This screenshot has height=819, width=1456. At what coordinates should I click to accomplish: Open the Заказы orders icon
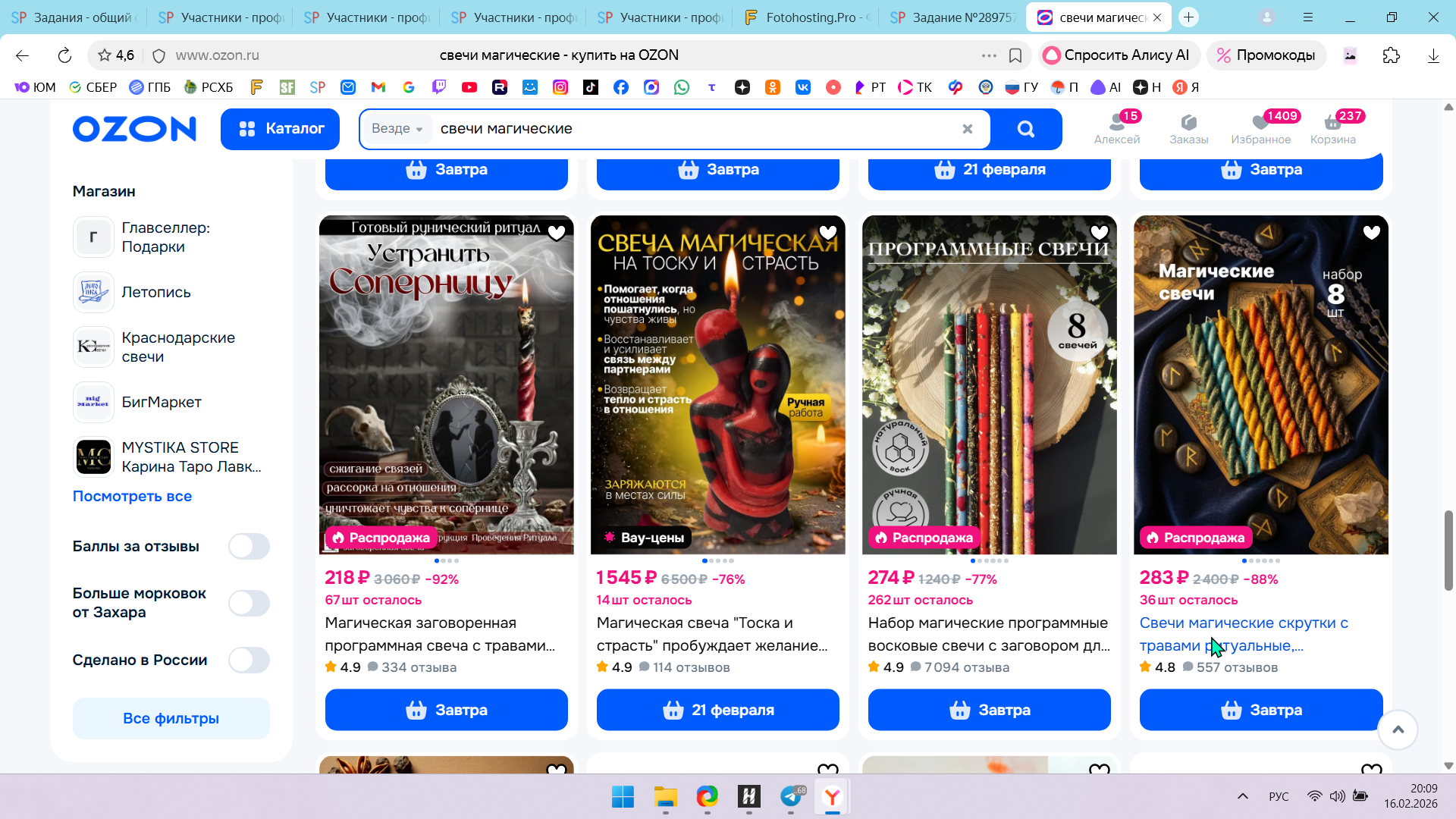(1188, 123)
